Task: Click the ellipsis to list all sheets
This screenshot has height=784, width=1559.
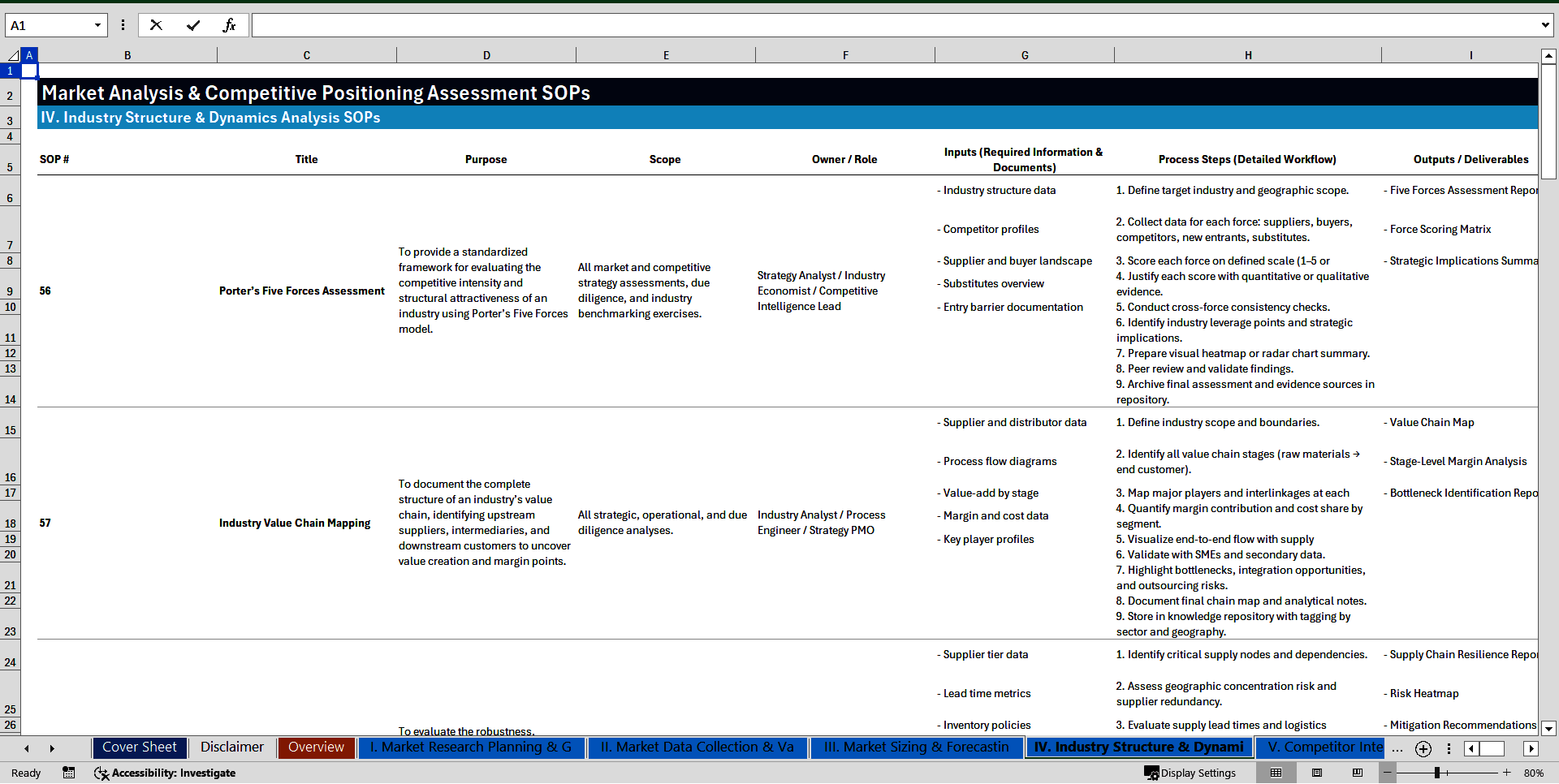Action: tap(1397, 751)
